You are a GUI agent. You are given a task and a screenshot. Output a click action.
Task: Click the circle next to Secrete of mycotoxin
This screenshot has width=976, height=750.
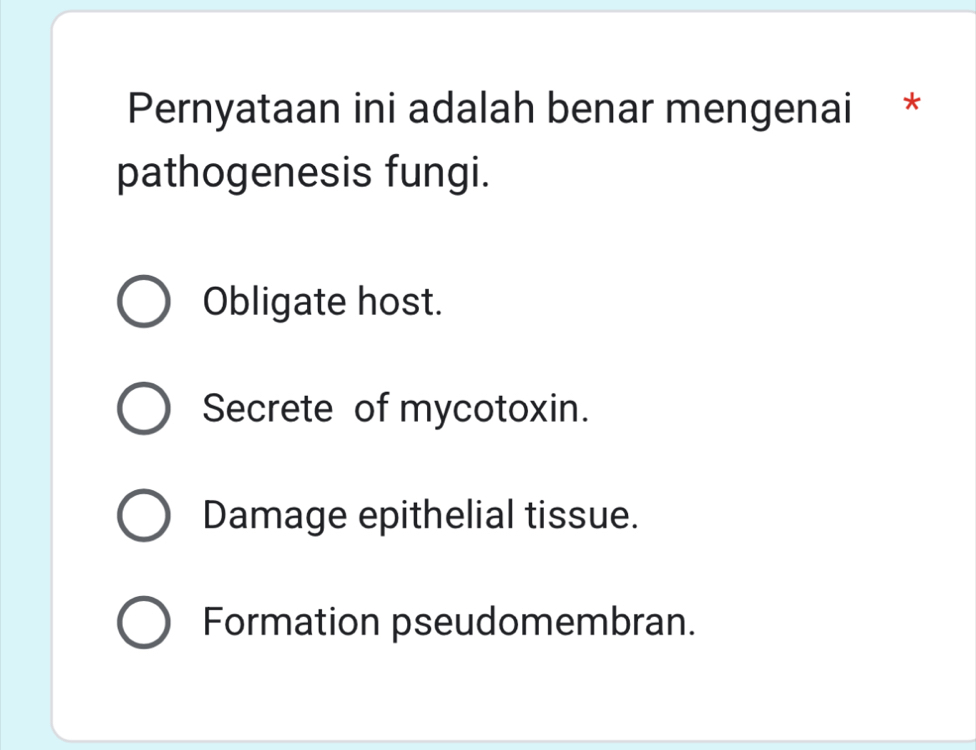pos(143,409)
